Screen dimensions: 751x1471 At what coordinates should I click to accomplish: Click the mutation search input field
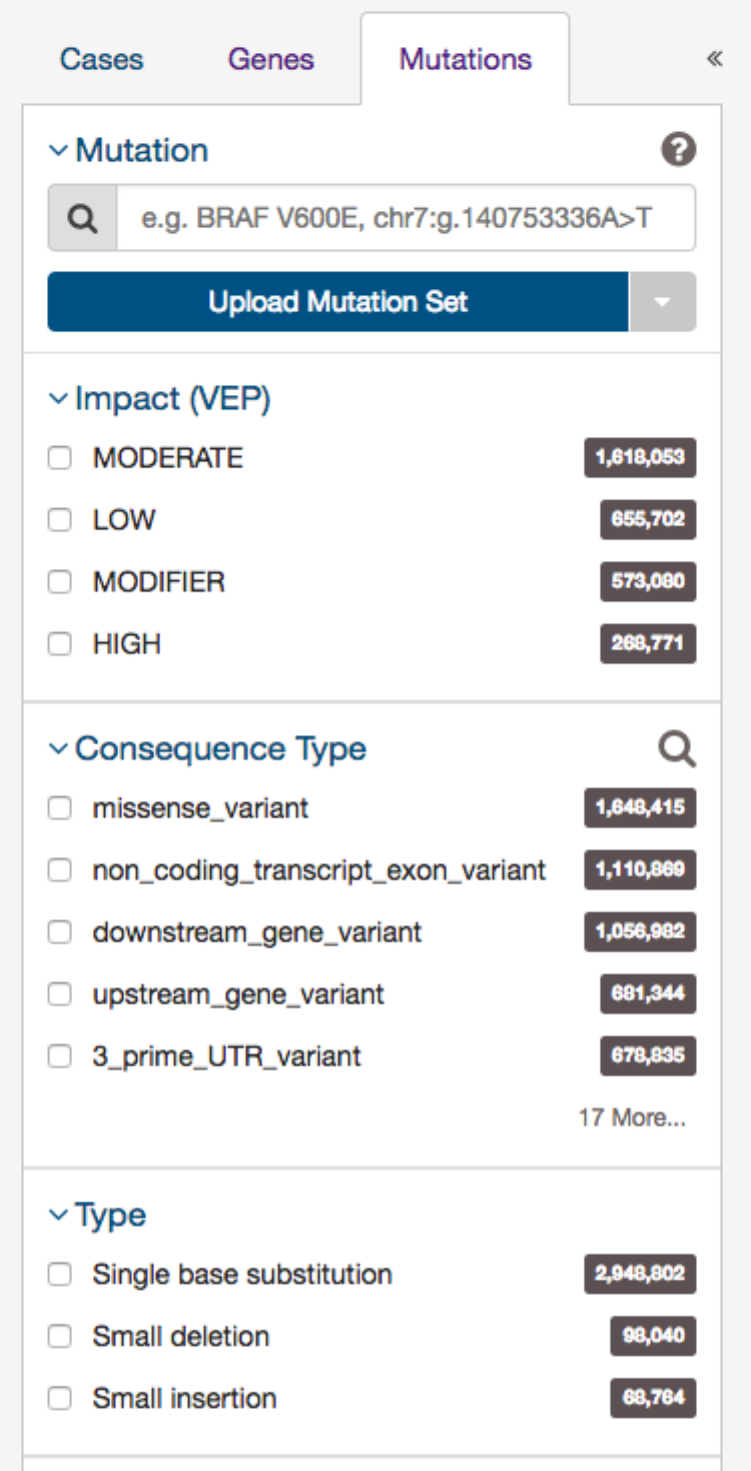(x=406, y=218)
